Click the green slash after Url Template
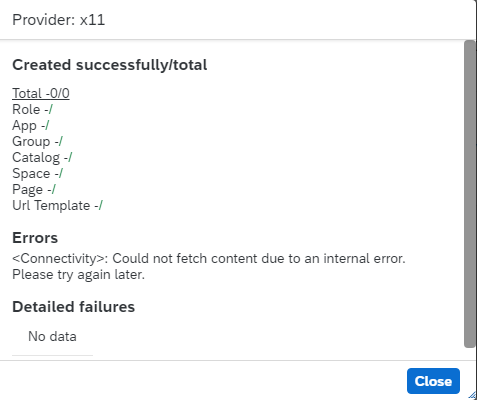 (101, 205)
